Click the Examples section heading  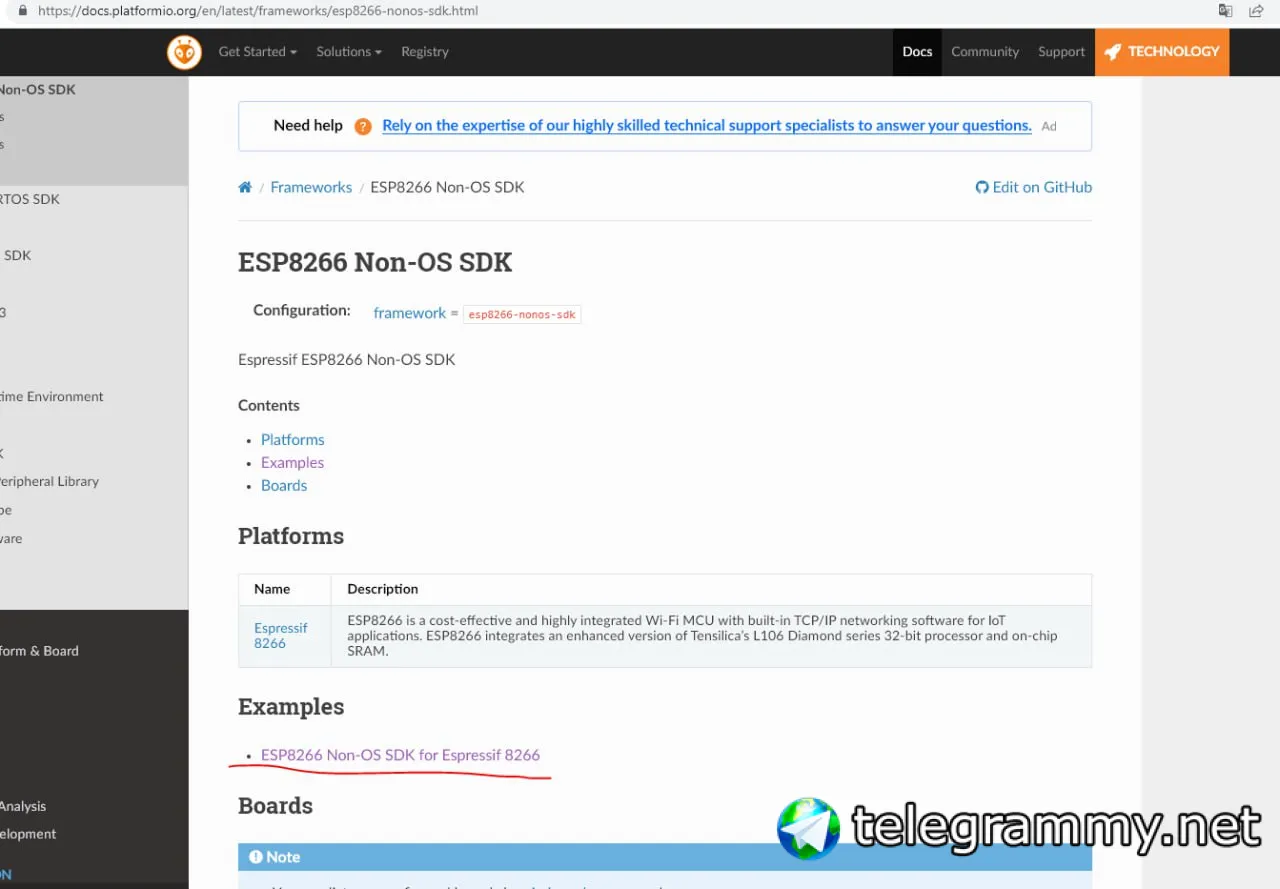(x=291, y=707)
